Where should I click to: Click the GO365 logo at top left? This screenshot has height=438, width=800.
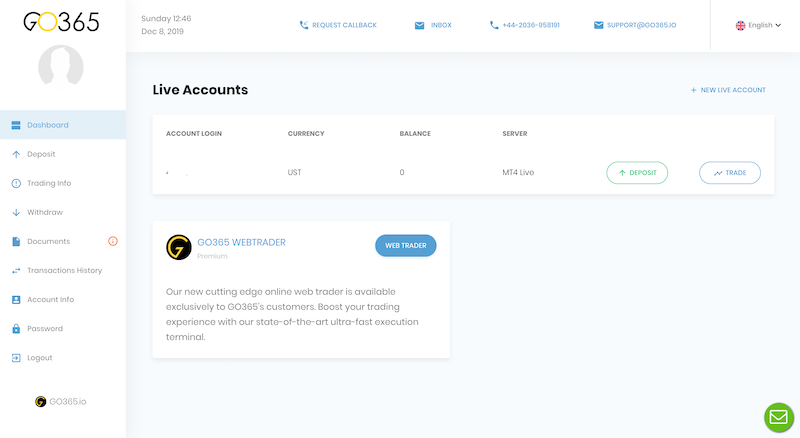(x=61, y=21)
